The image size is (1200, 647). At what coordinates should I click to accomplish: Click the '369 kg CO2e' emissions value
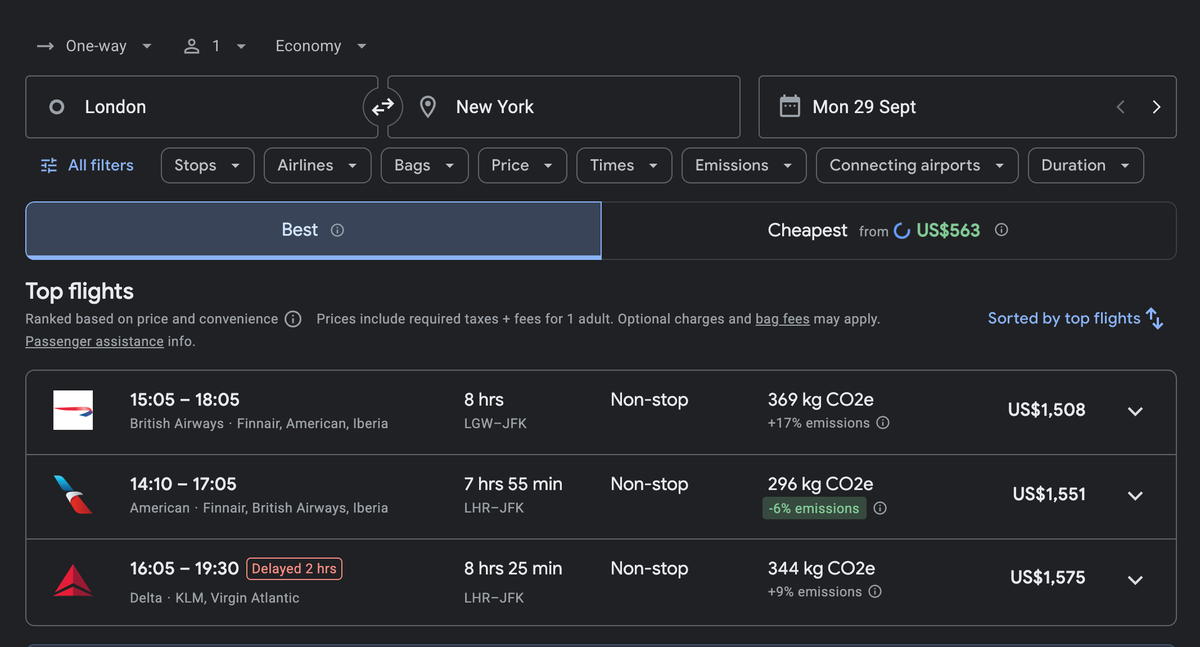(x=821, y=400)
